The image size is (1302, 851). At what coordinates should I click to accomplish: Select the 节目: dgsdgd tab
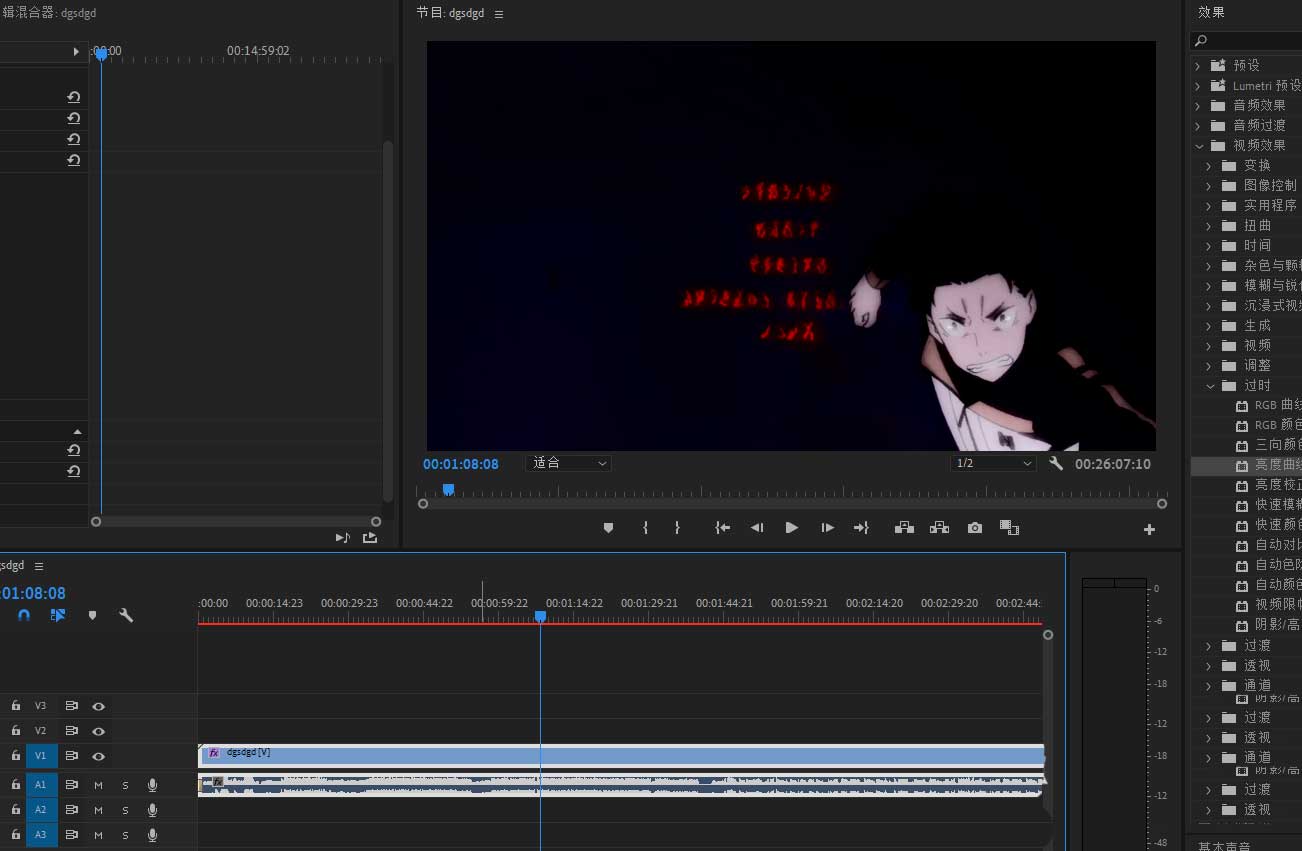click(x=449, y=13)
